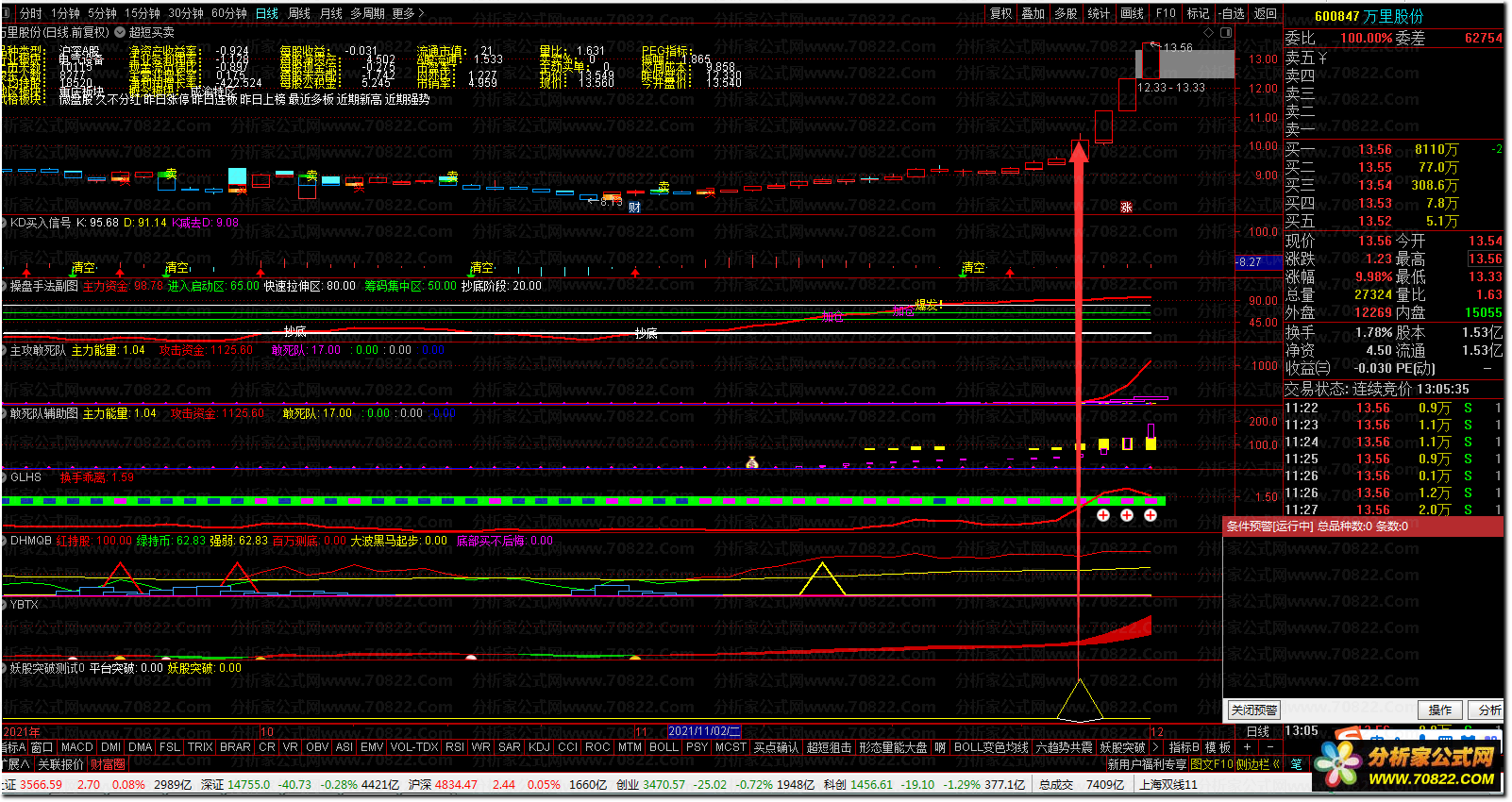Click 返回 to go back
The width and height of the screenshot is (1512, 802).
[1265, 13]
